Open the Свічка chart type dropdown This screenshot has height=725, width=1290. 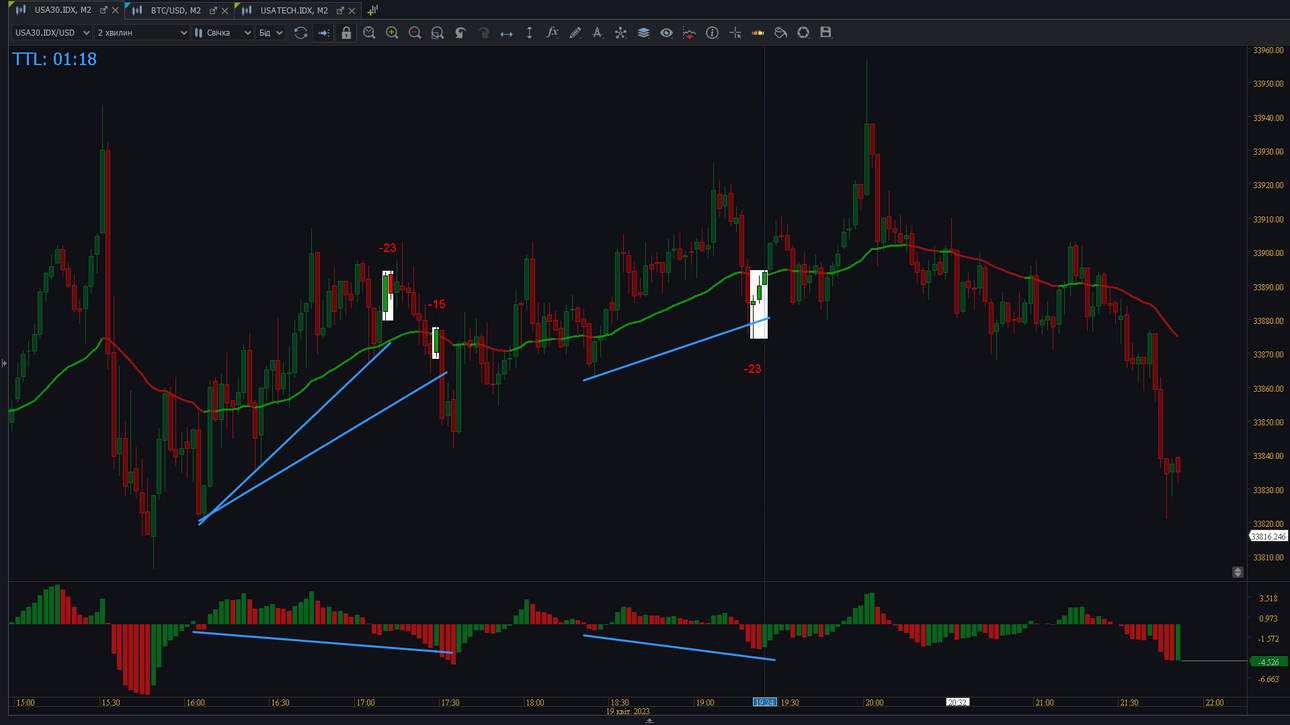click(223, 33)
